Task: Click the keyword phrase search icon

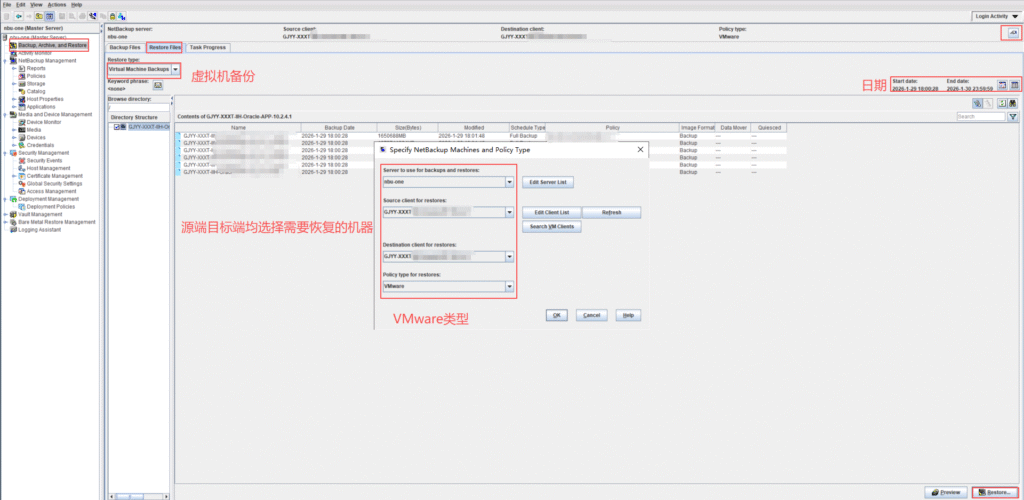Action: pyautogui.click(x=157, y=86)
